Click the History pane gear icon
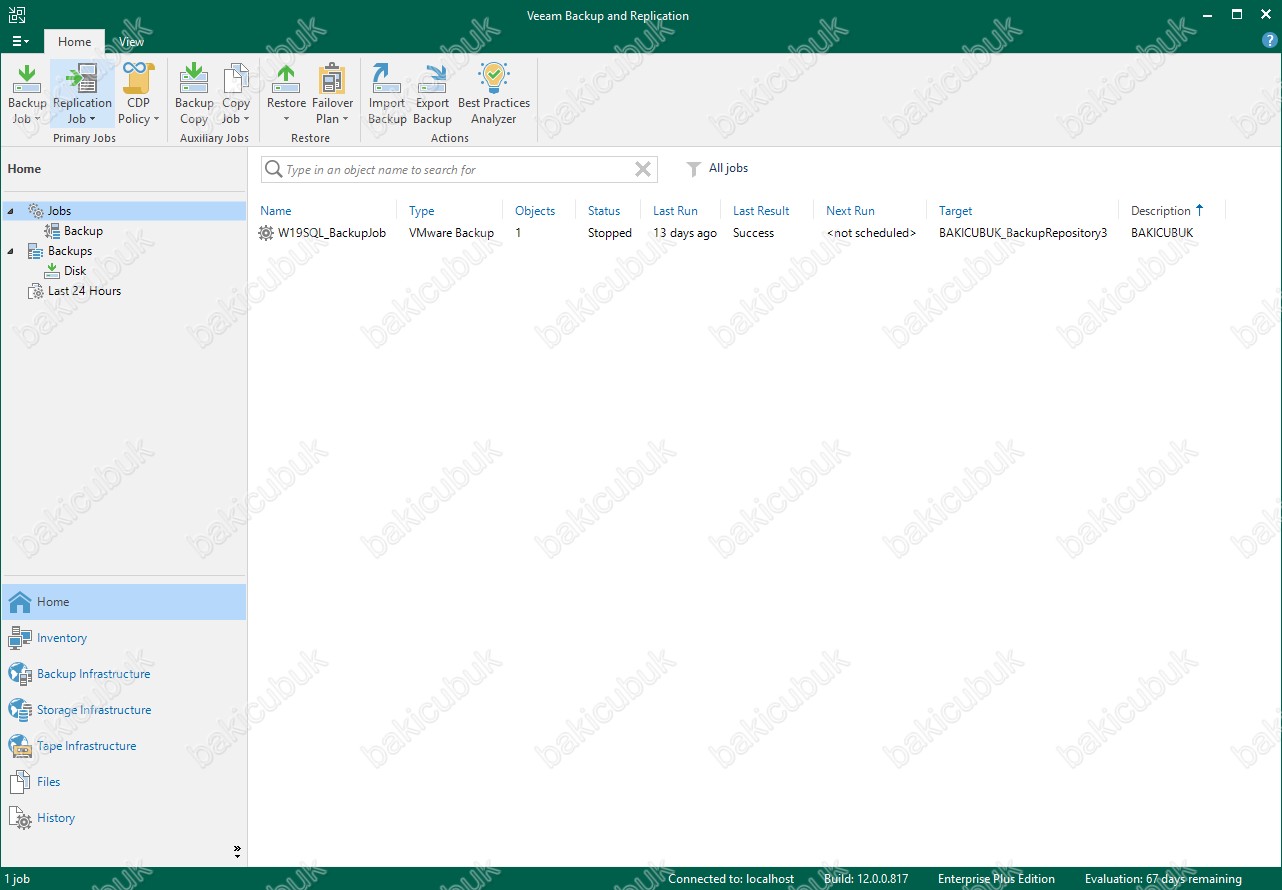This screenshot has width=1282, height=890. [x=20, y=818]
